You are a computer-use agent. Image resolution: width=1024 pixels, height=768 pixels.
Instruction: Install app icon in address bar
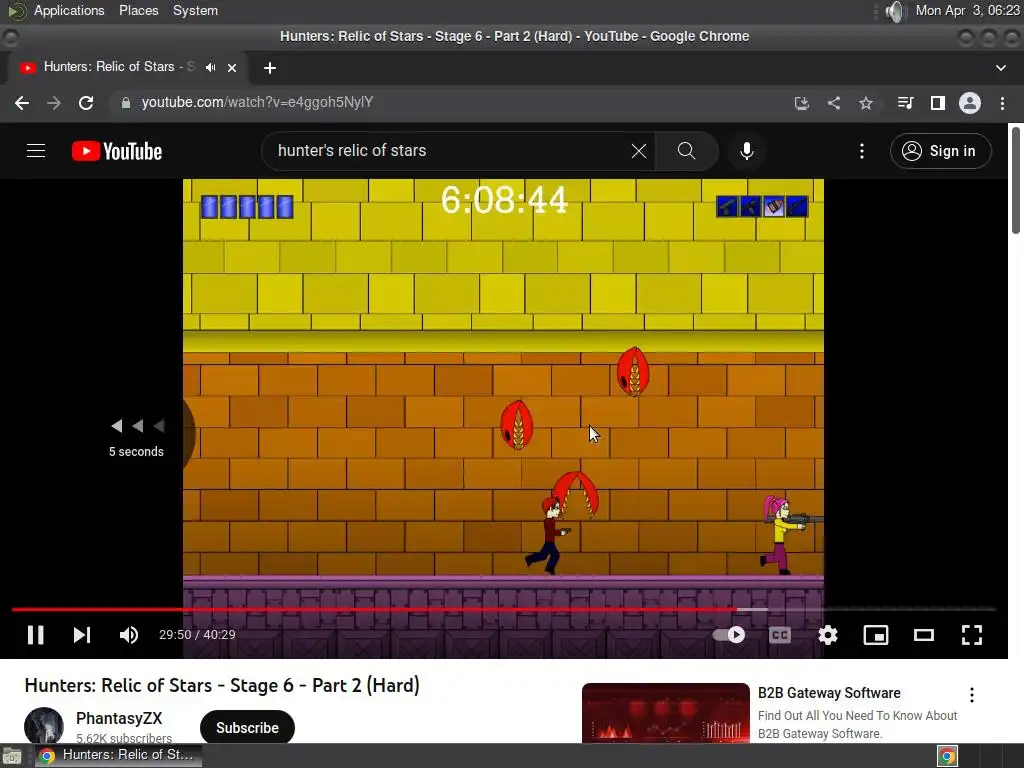pyautogui.click(x=802, y=103)
